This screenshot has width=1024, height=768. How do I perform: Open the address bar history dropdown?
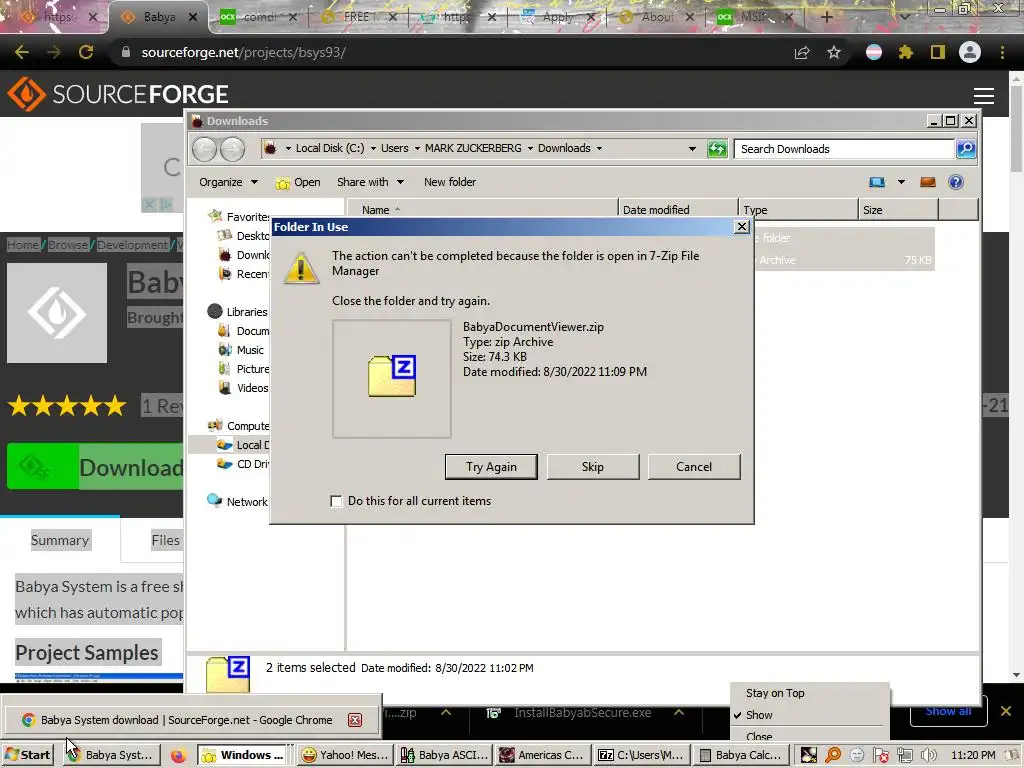[692, 149]
